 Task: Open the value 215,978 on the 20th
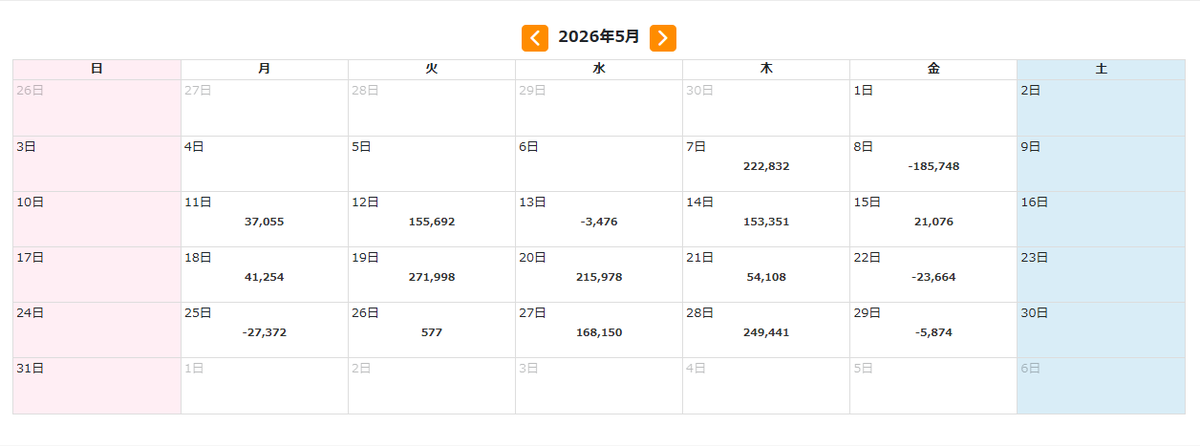599,276
